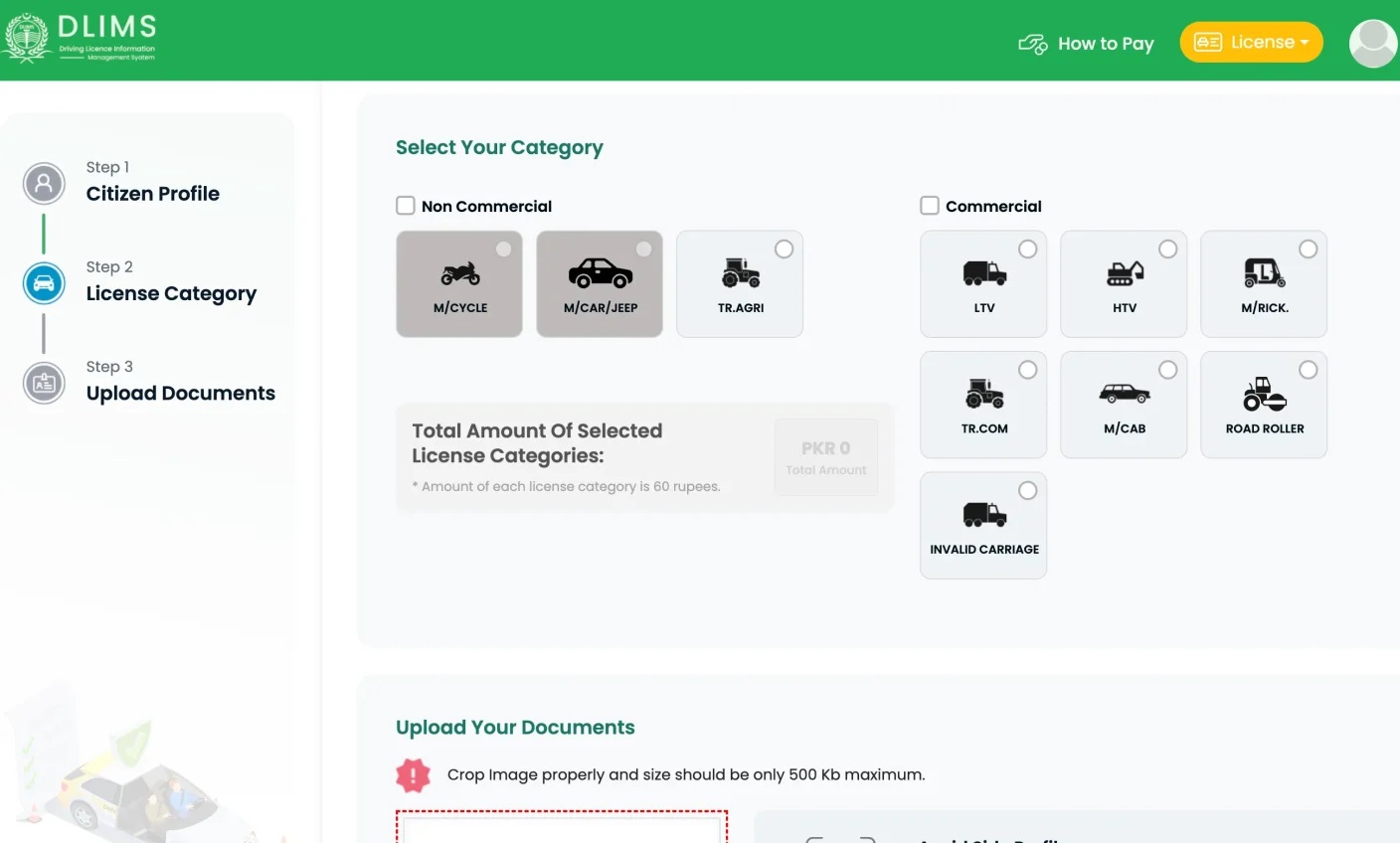Click the M/CAB taxi icon
Viewport: 1400px width, 843px height.
click(x=1125, y=395)
